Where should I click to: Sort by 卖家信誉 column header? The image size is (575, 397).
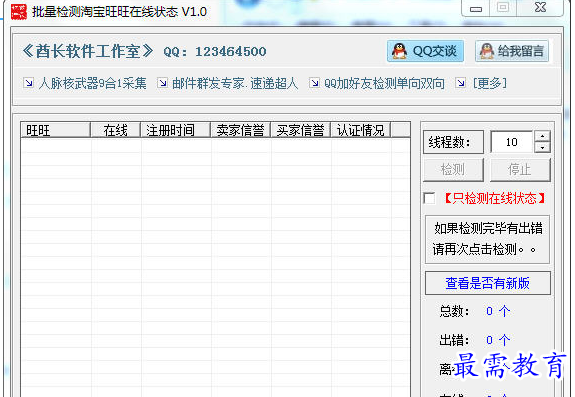(x=241, y=130)
